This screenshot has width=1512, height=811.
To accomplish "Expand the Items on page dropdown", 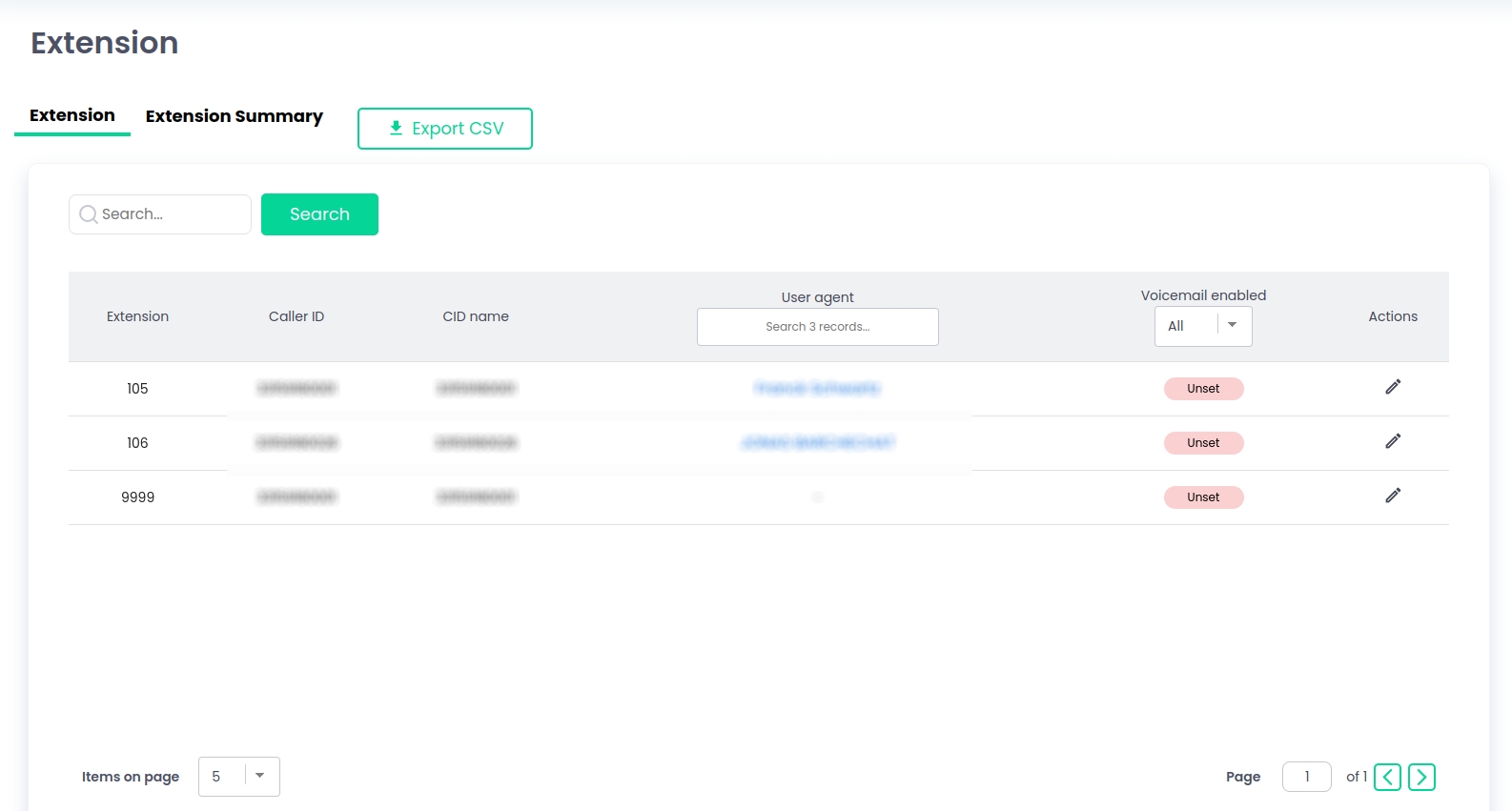I will (x=238, y=777).
